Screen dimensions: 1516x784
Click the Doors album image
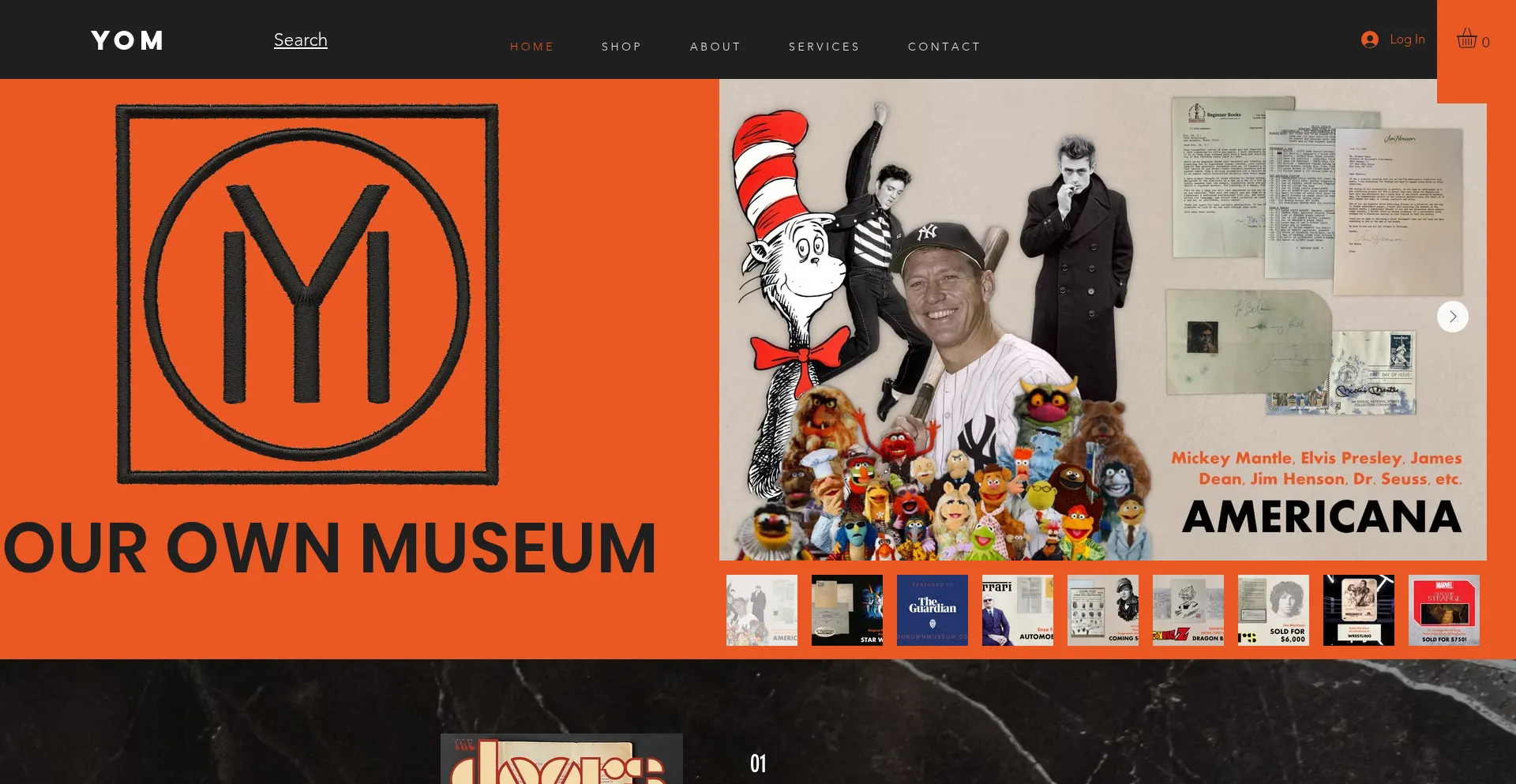coord(561,759)
